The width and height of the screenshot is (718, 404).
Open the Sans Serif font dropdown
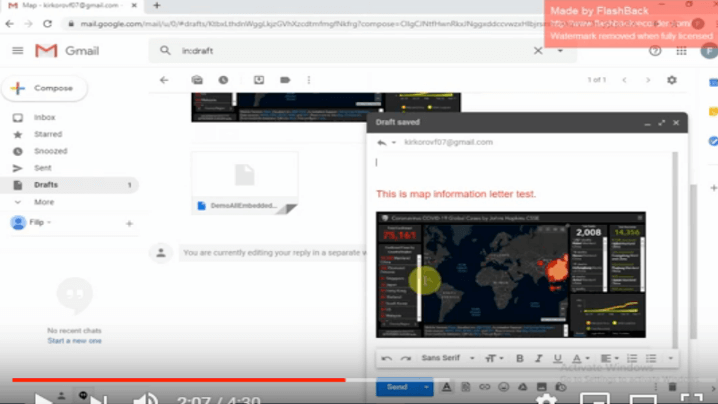(x=447, y=358)
